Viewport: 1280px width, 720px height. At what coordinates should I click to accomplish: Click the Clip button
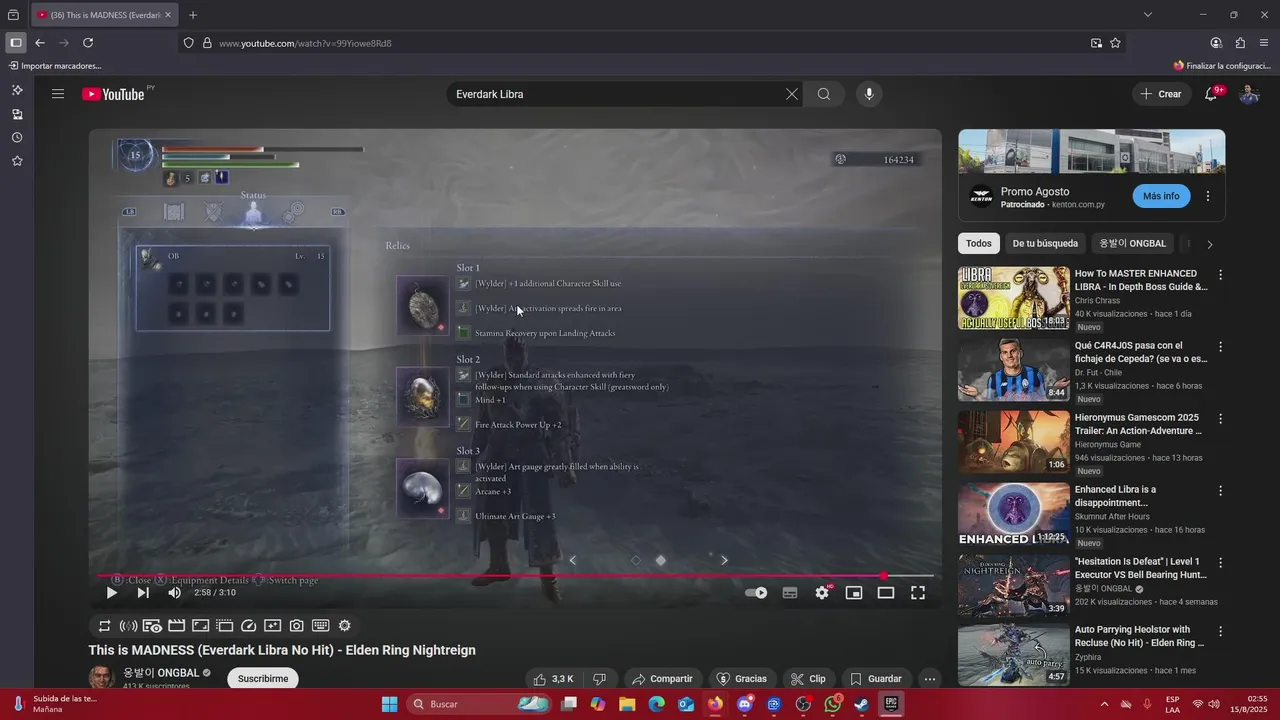click(x=808, y=679)
